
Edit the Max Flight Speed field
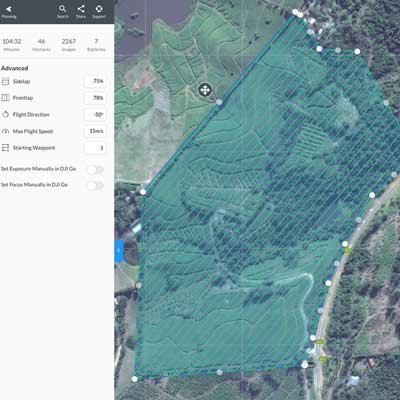tap(95, 131)
